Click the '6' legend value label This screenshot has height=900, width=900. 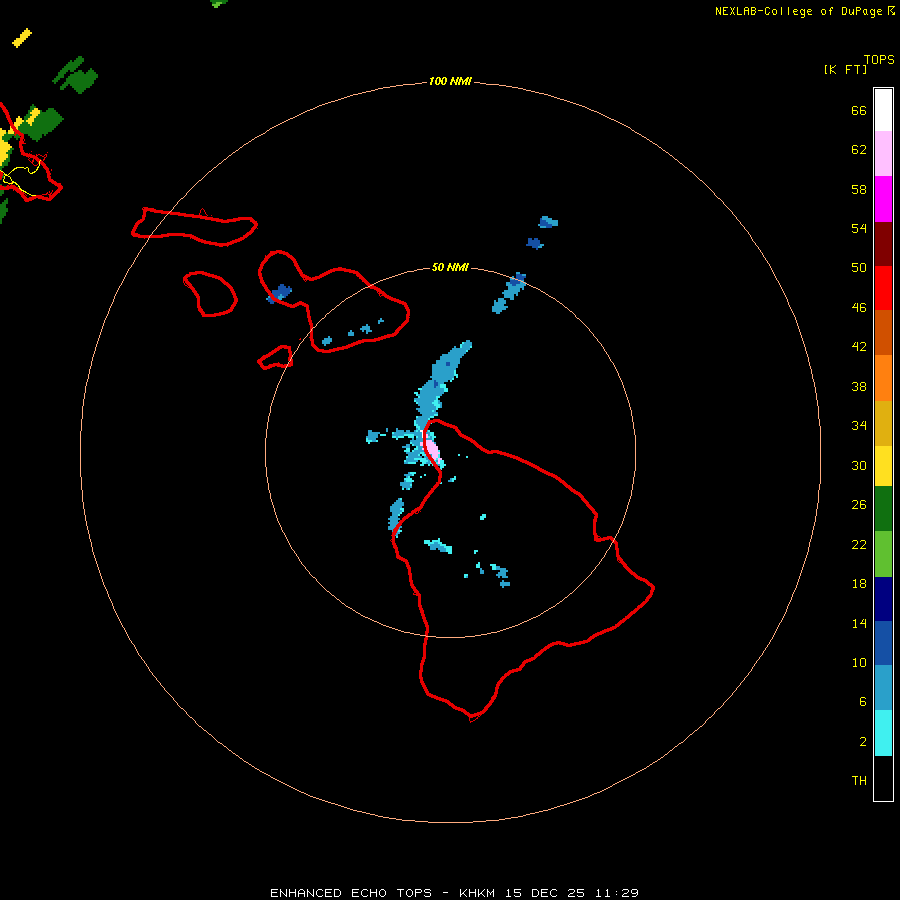(862, 701)
